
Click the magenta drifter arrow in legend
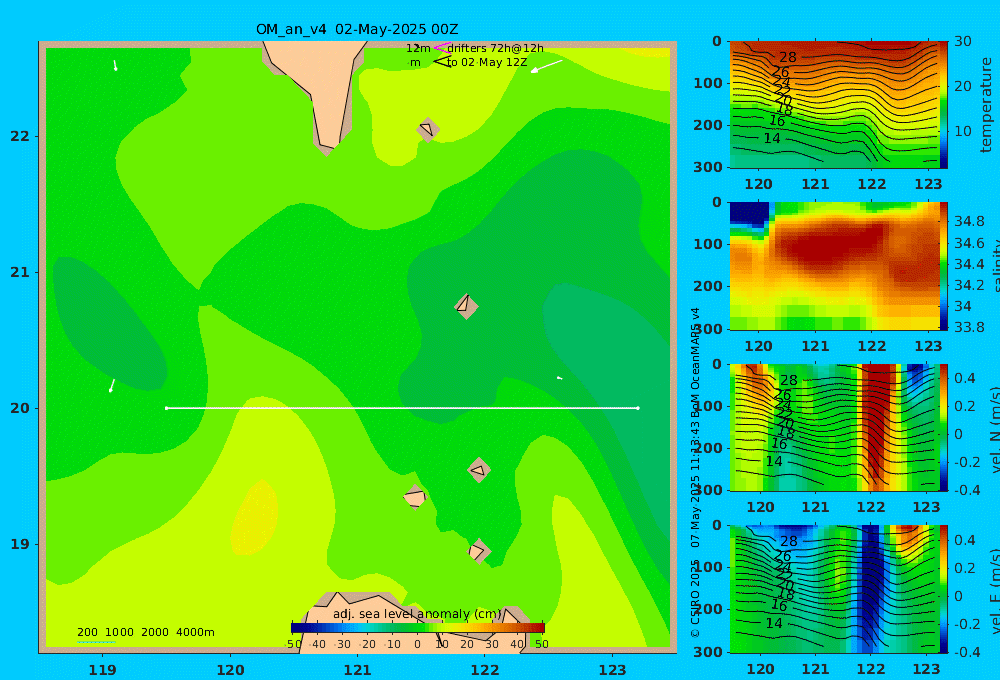click(441, 48)
